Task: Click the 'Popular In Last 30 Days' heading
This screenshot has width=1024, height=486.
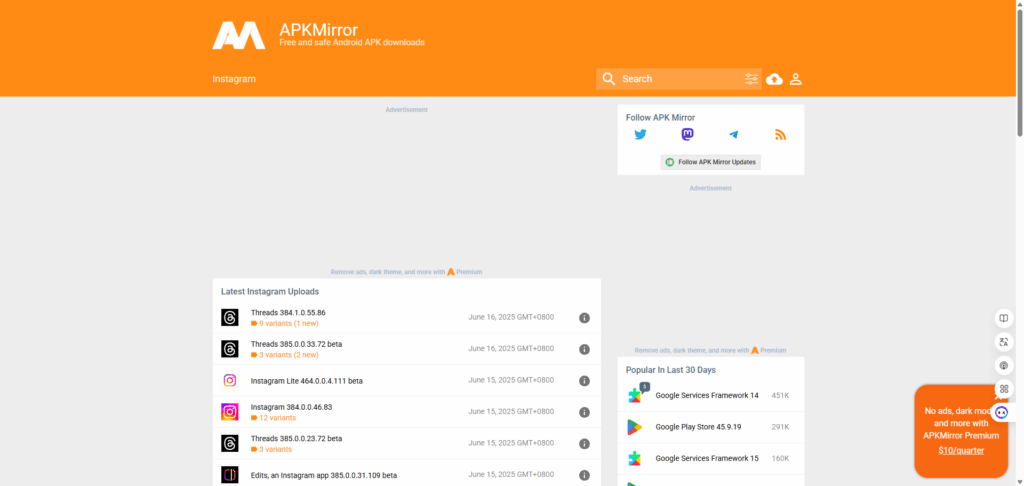Action: (671, 370)
